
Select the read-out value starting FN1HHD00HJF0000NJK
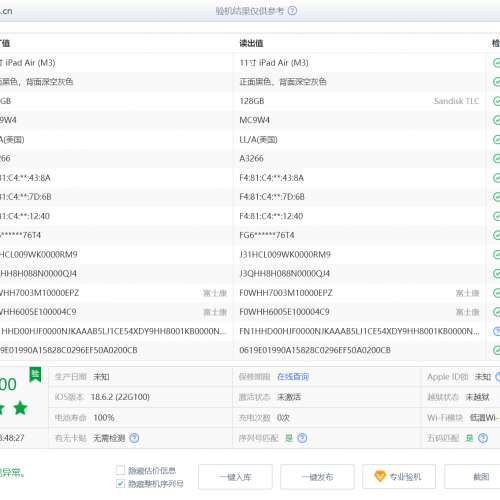(x=359, y=331)
